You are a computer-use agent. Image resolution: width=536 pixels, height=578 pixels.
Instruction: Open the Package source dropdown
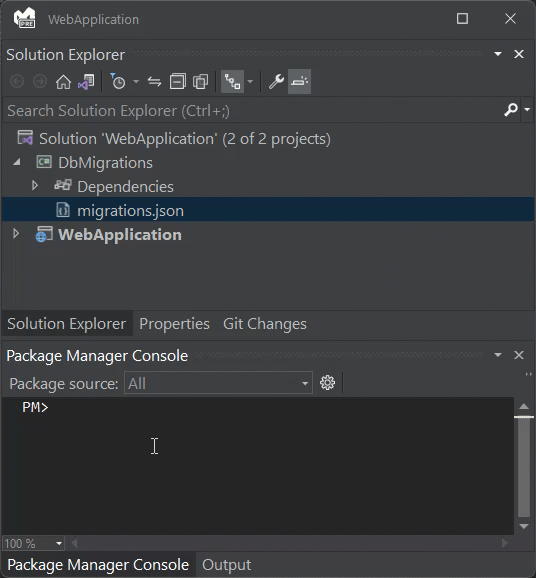pyautogui.click(x=218, y=383)
